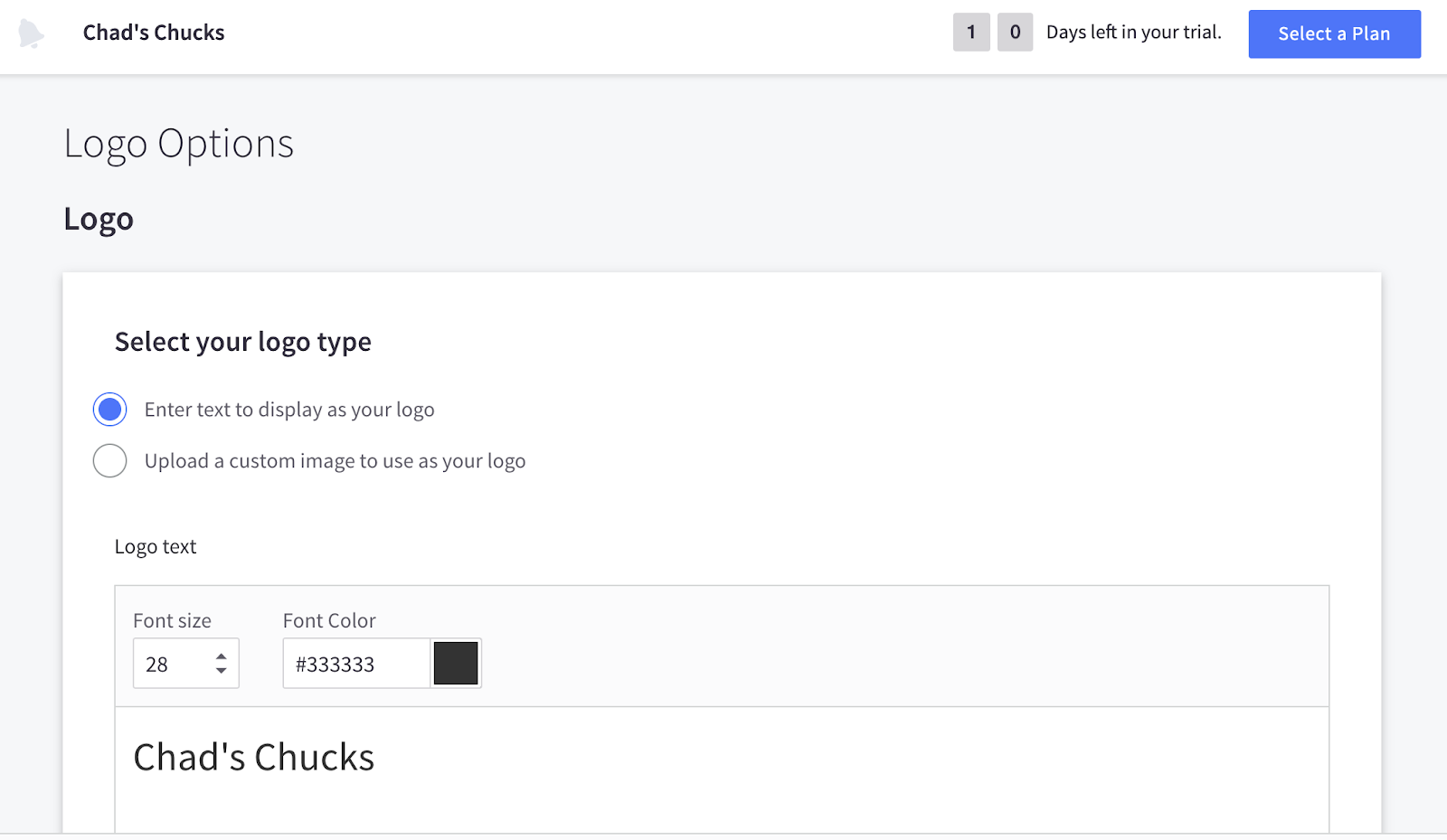Click the 'Logo Options' page heading
Viewport: 1447px width, 840px height.
pyautogui.click(x=179, y=144)
